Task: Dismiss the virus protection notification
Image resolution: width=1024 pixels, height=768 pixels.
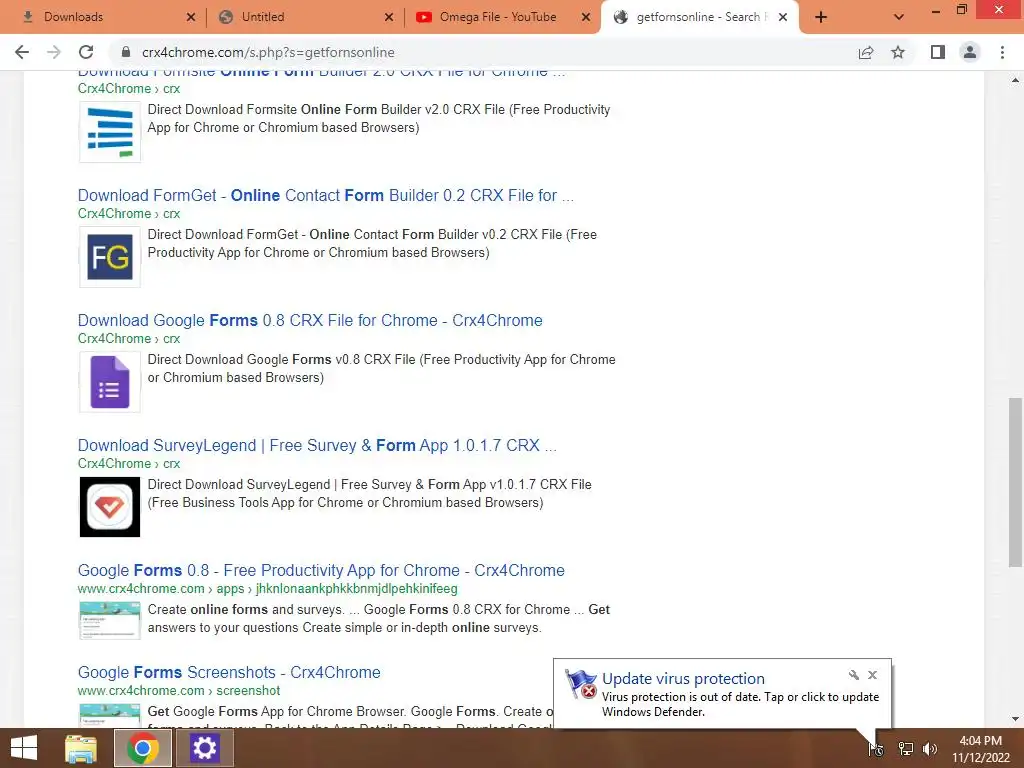Action: click(872, 675)
